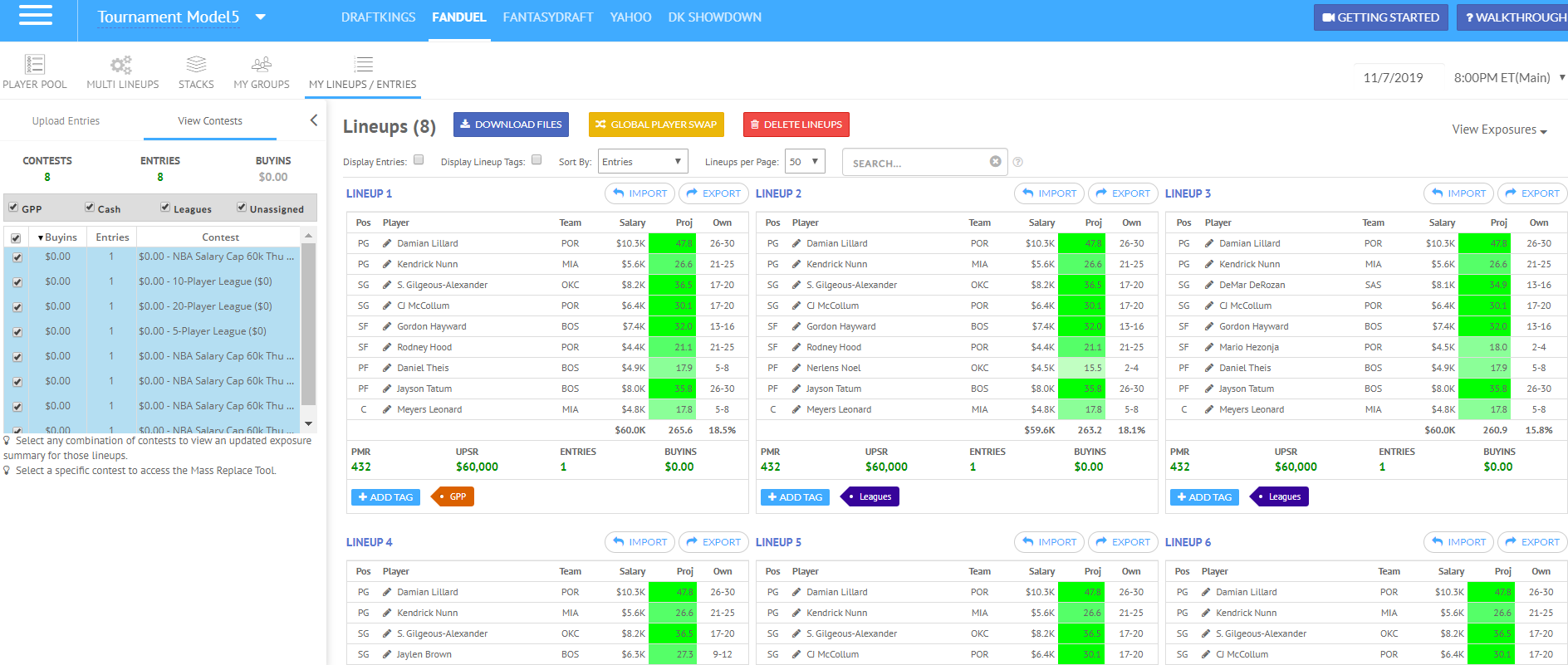
Task: Open the Sort By dropdown
Action: pos(643,161)
